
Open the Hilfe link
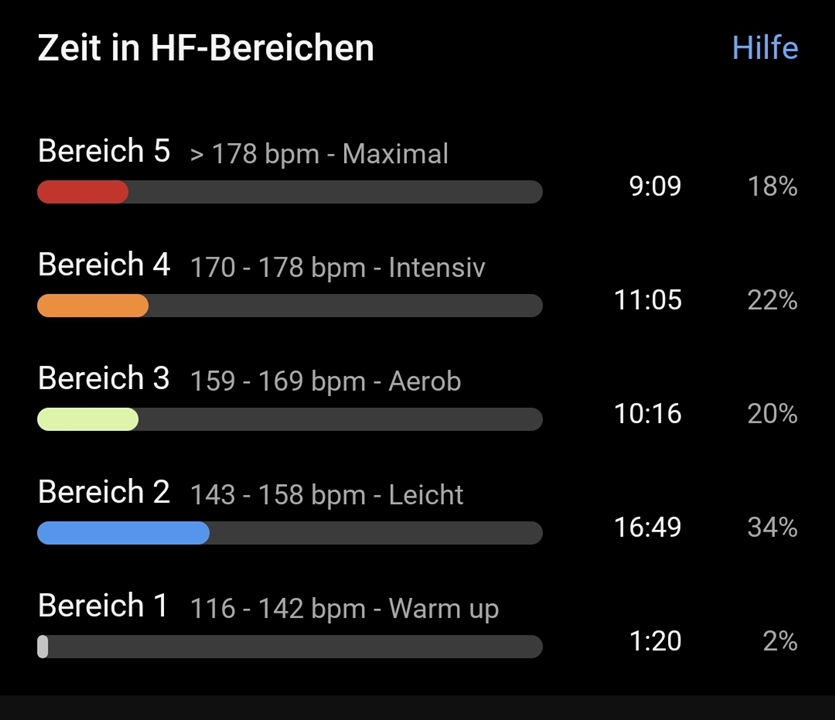(765, 48)
